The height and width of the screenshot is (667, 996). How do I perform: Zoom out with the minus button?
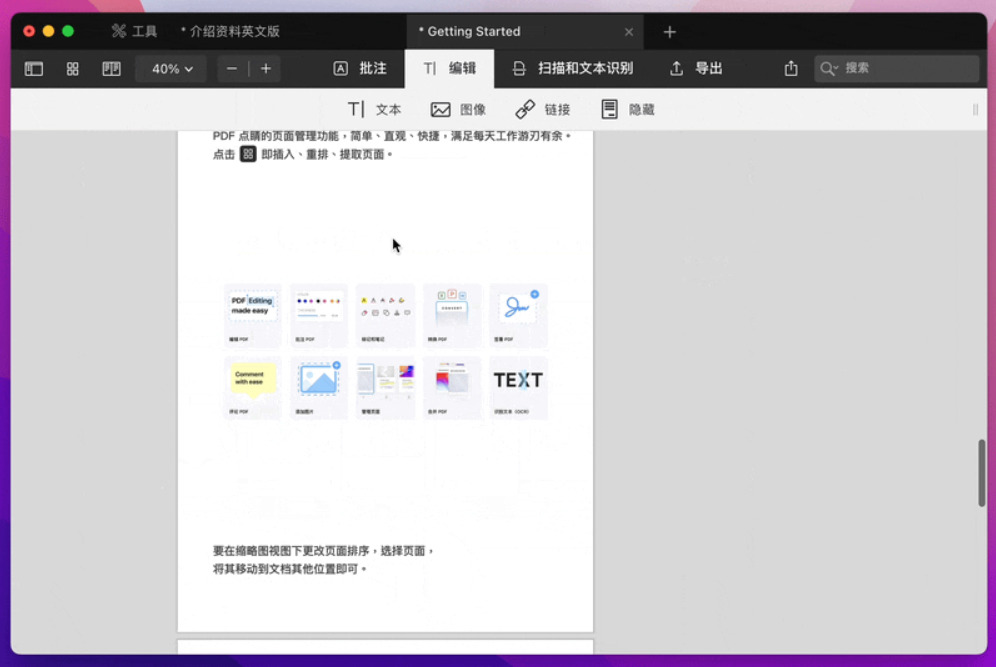click(232, 69)
